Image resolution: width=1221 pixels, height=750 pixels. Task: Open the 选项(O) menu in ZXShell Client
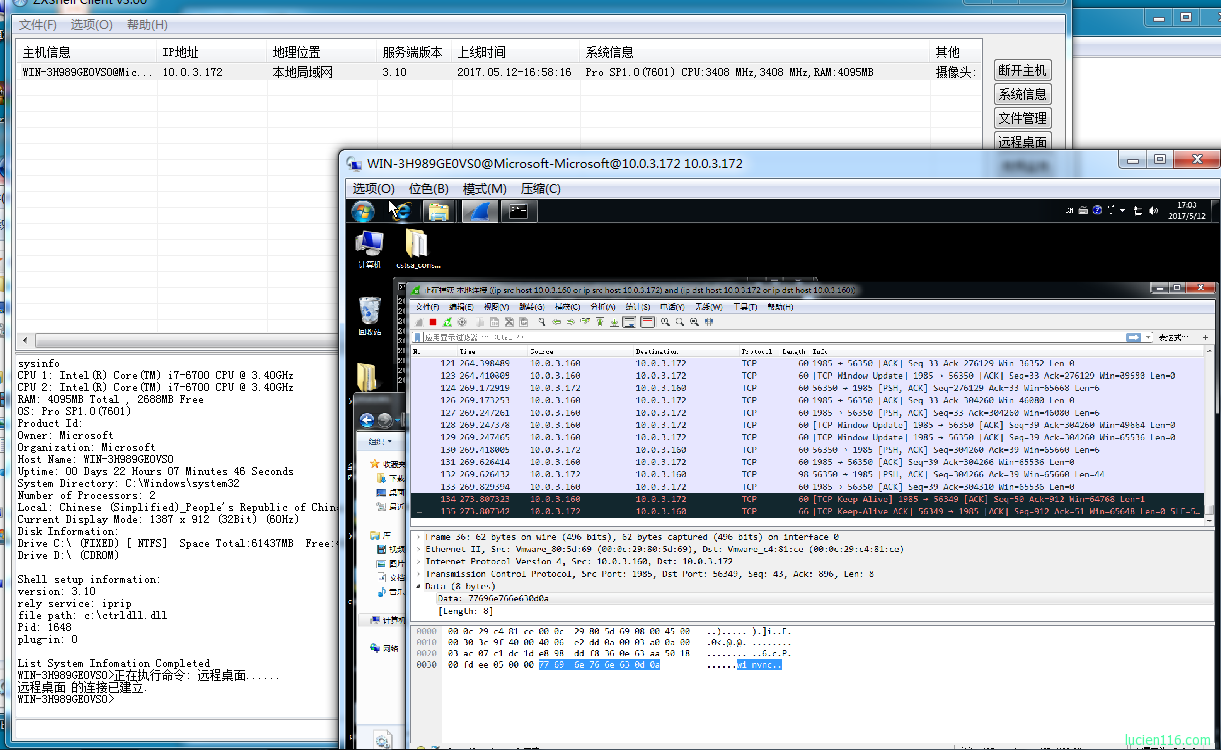point(91,24)
